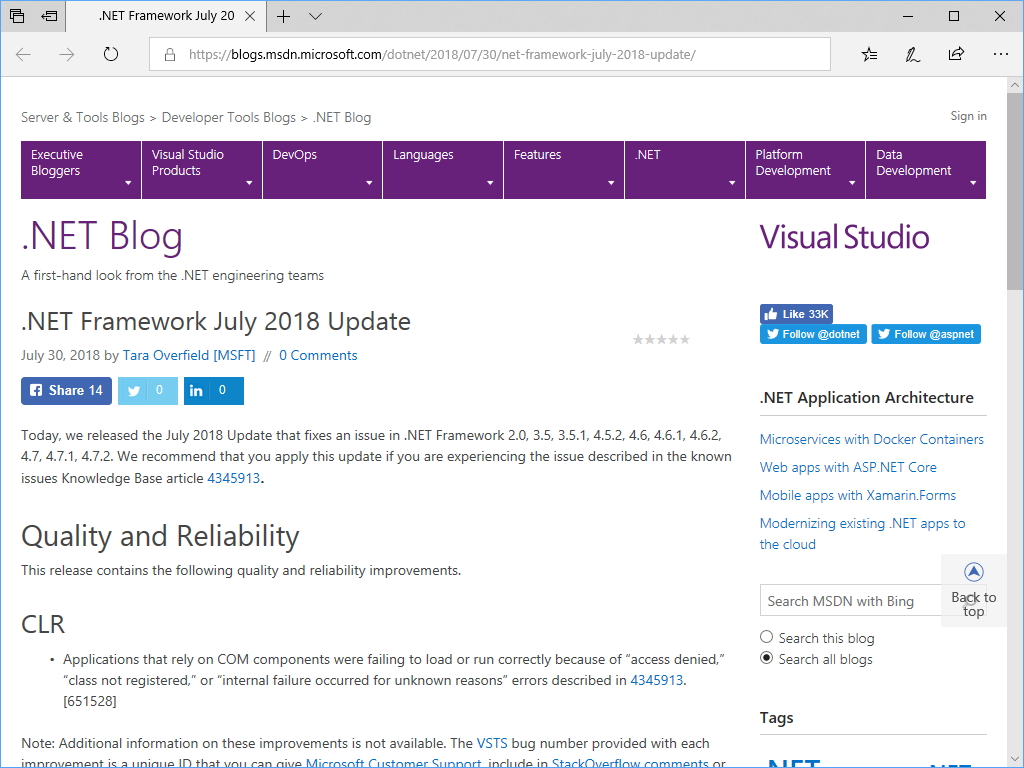Expand Executive Bloggers dropdown arrow
Image resolution: width=1024 pixels, height=768 pixels.
pyautogui.click(x=128, y=184)
